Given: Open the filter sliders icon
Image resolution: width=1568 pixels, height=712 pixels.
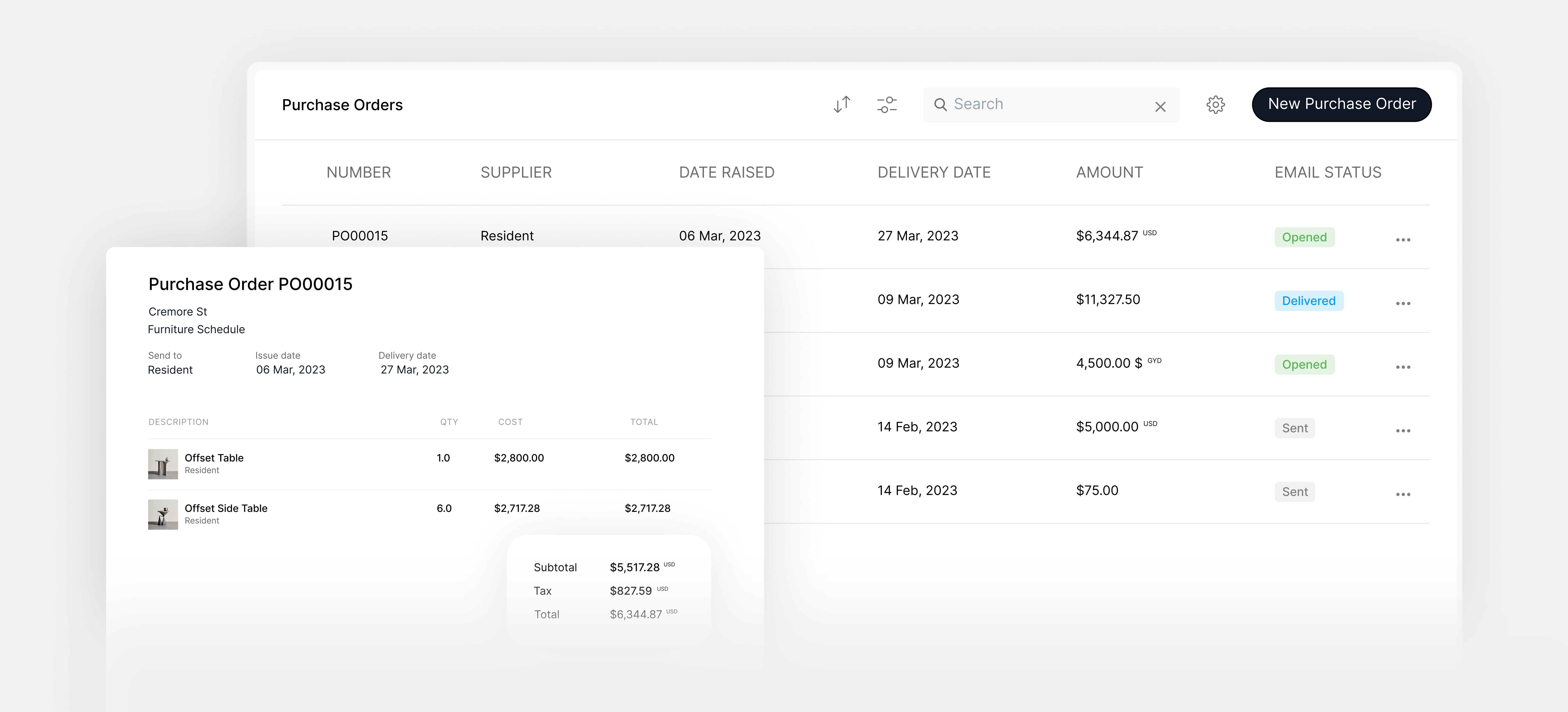Looking at the screenshot, I should coord(887,105).
